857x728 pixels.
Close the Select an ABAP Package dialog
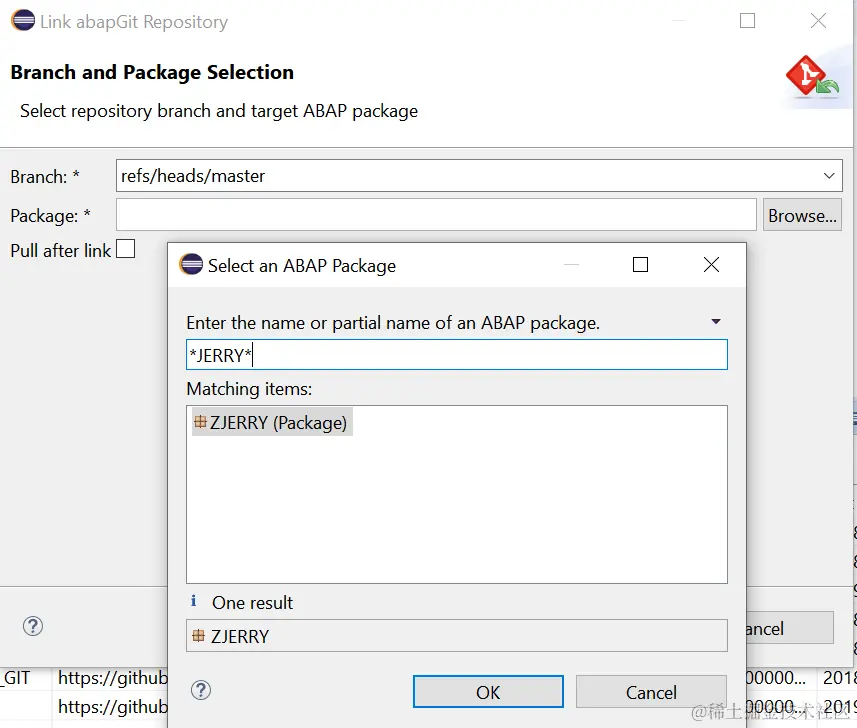coord(711,265)
